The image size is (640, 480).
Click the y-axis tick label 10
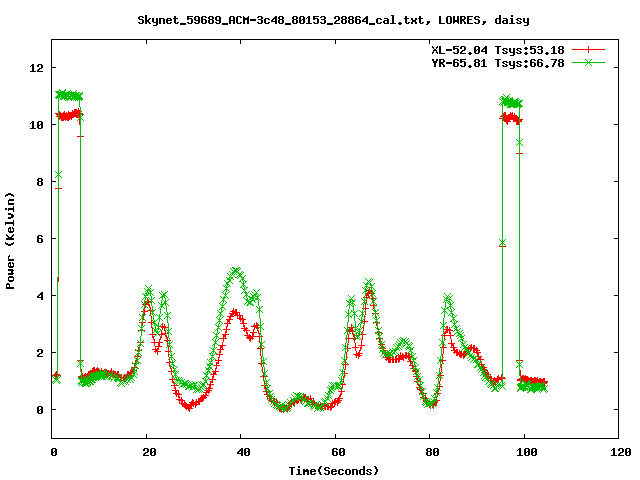point(36,125)
